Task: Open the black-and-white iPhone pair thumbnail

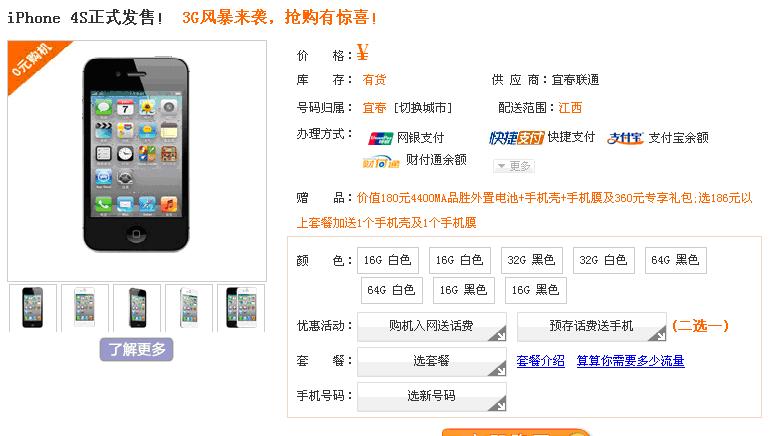Action: pyautogui.click(x=241, y=308)
